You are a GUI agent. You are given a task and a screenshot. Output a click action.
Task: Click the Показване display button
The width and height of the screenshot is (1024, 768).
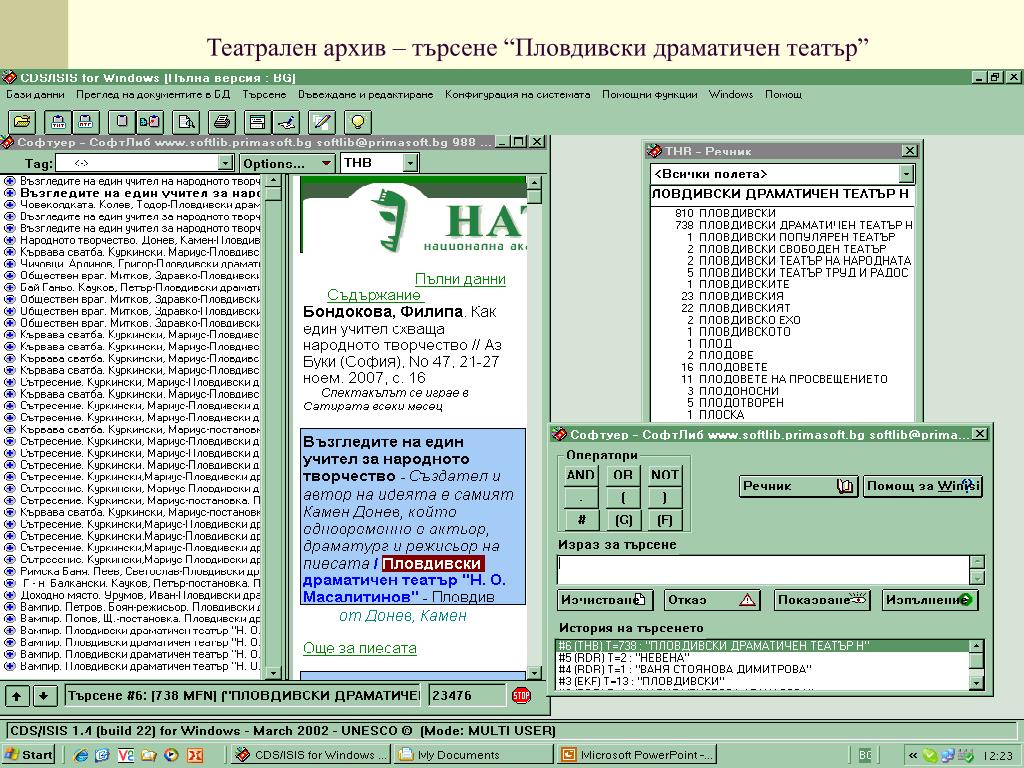coord(822,600)
